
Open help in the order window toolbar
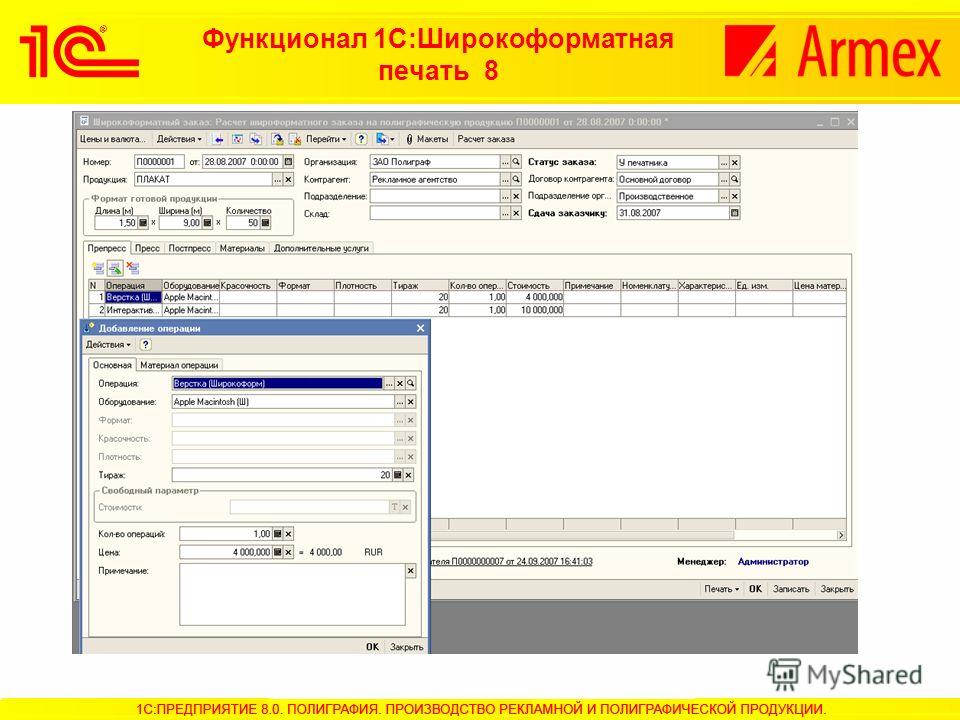(361, 139)
